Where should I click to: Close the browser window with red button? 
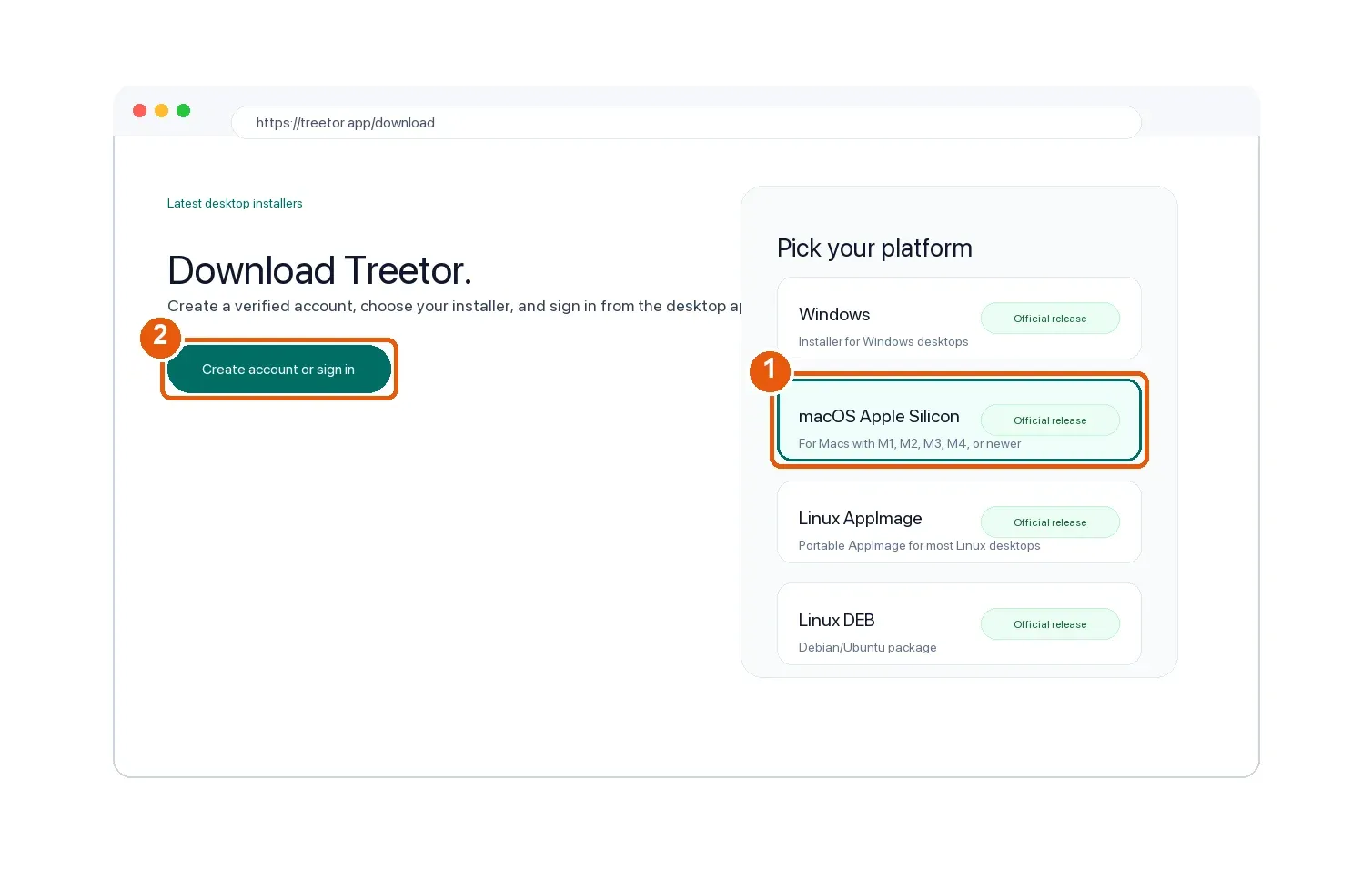point(139,111)
